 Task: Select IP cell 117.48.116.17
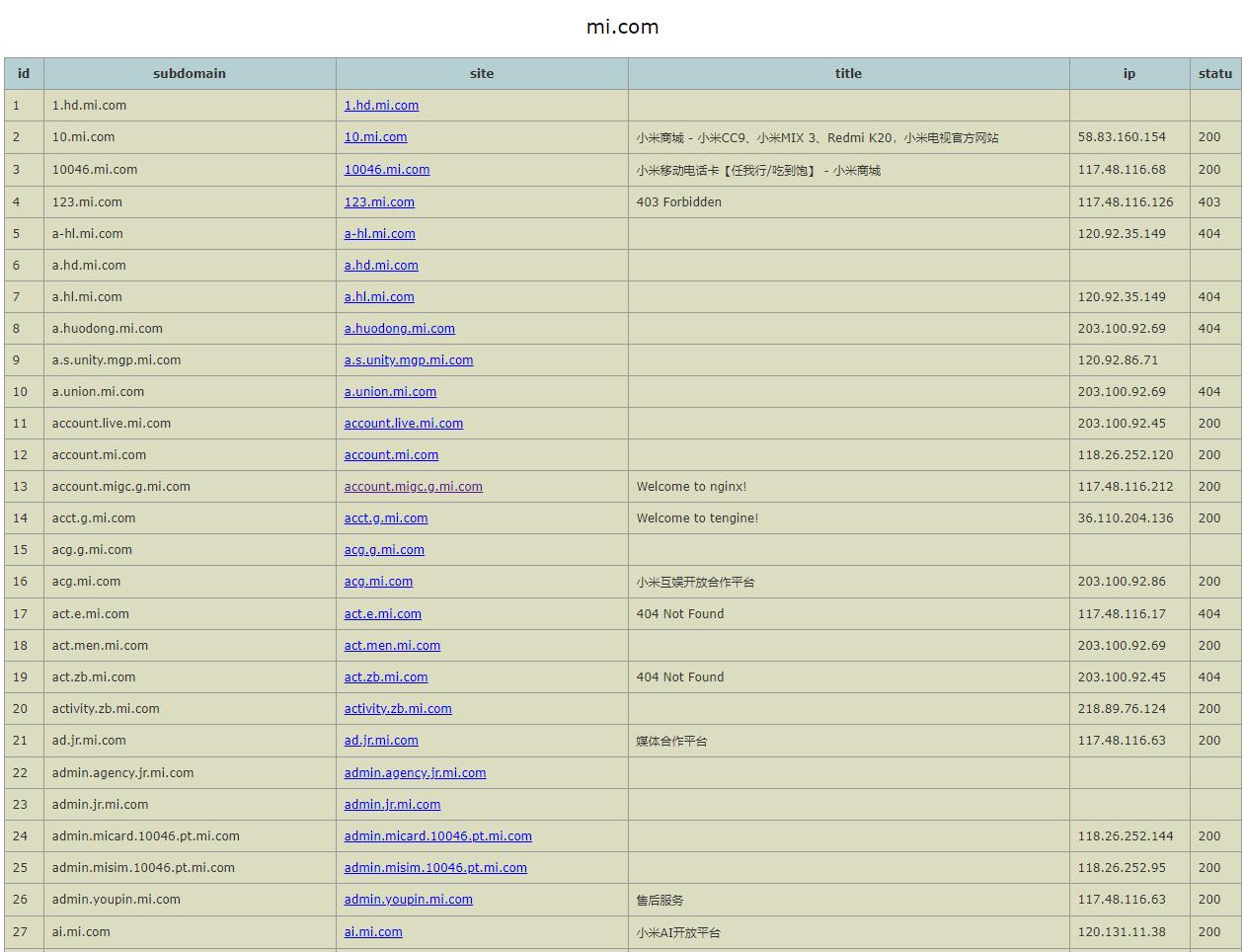click(1129, 613)
